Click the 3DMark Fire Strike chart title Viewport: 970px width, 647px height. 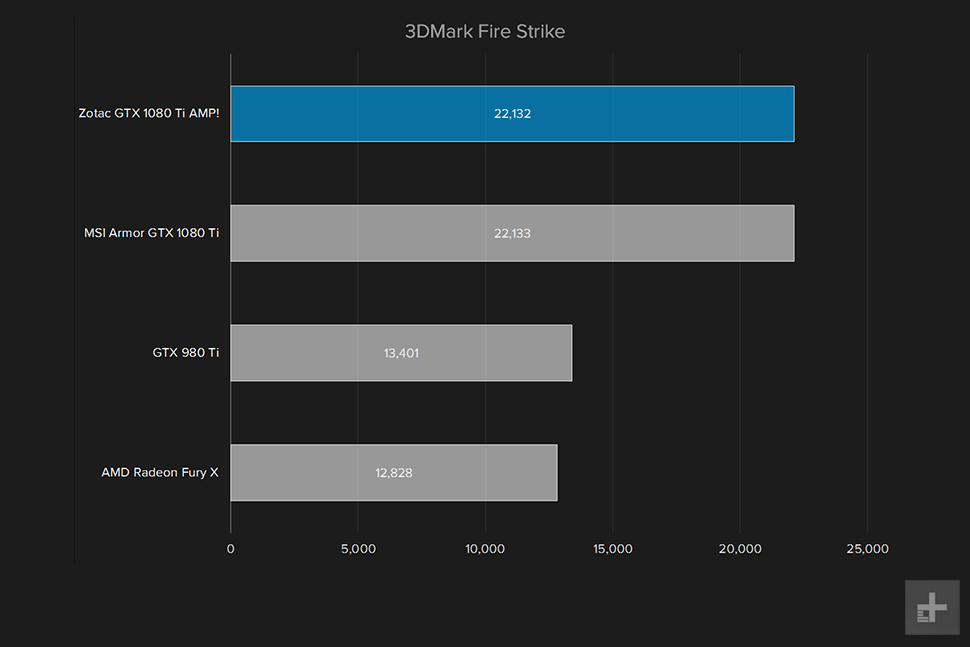485,32
